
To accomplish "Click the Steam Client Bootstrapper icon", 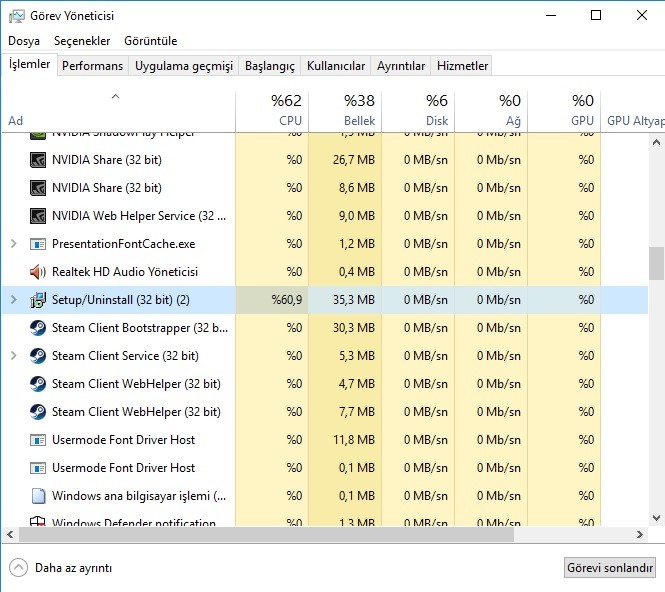I will point(38,328).
